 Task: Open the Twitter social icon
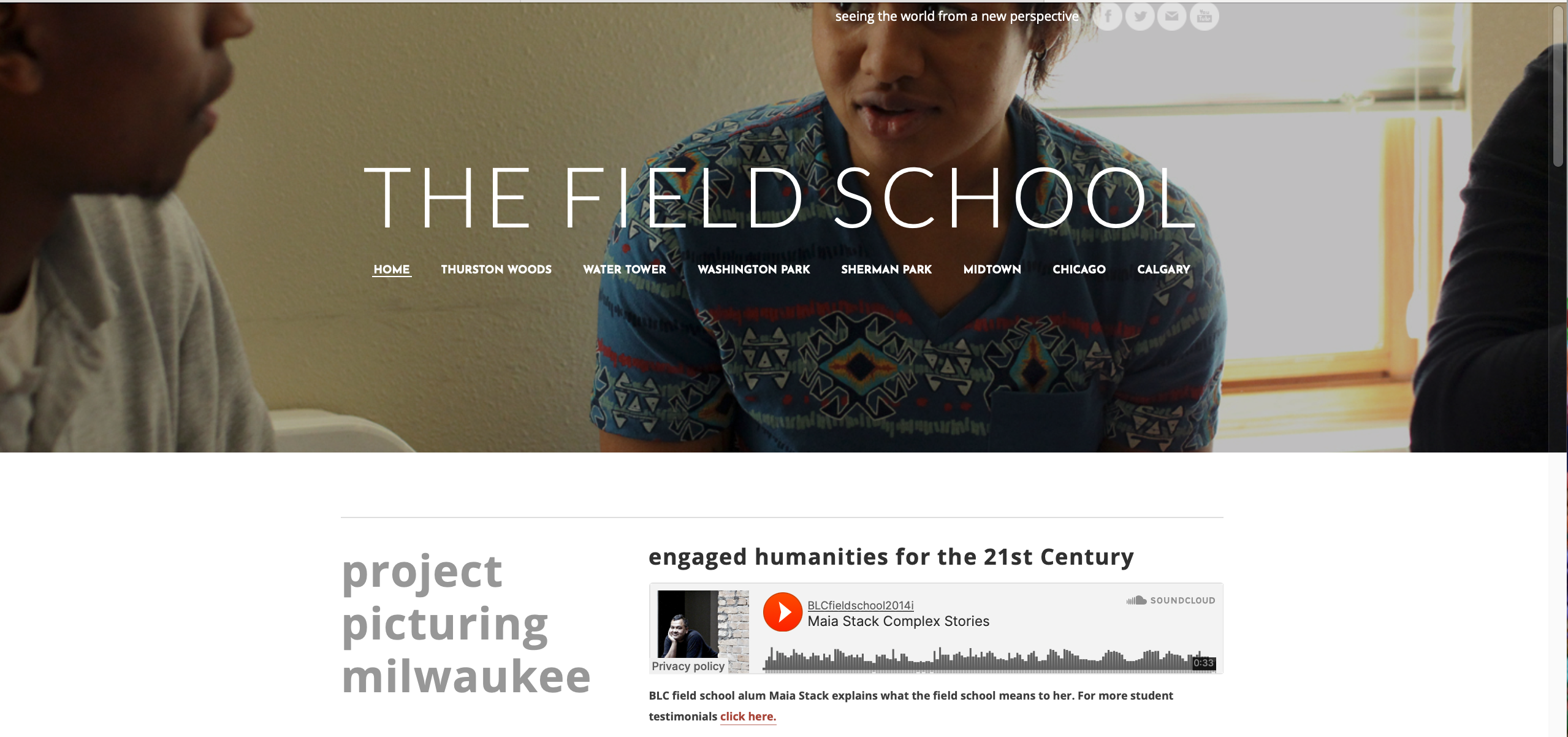[1140, 17]
